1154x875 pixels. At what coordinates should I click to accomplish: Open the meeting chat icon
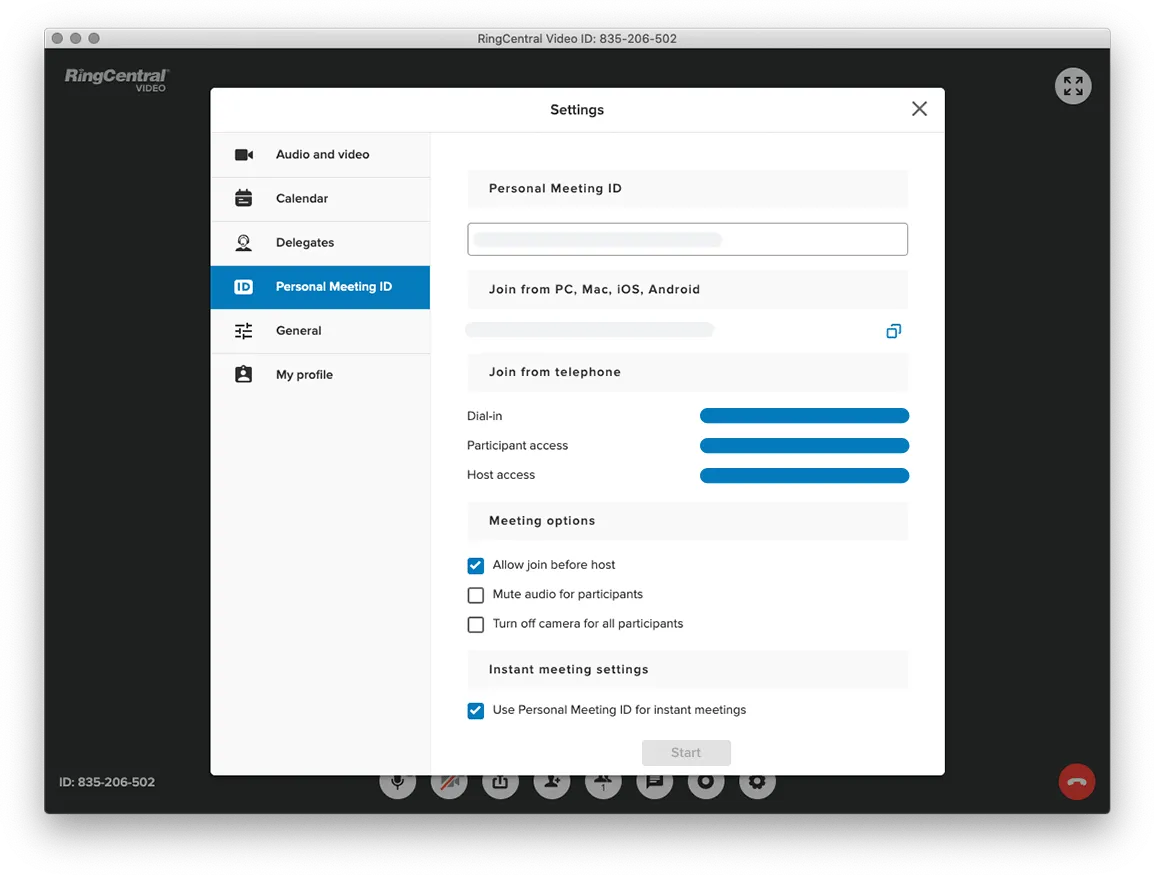pos(654,783)
